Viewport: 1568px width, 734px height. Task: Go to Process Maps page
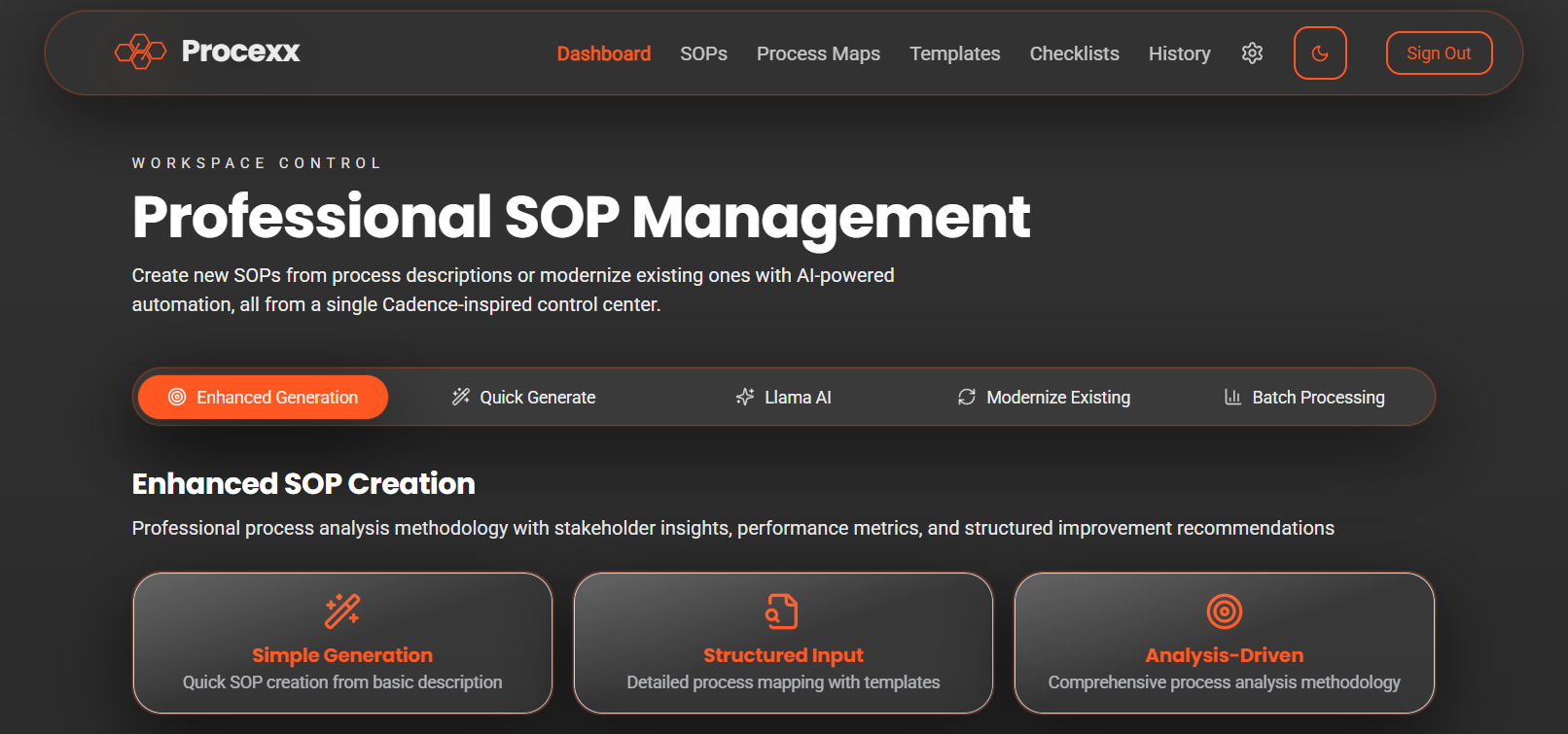[x=818, y=53]
